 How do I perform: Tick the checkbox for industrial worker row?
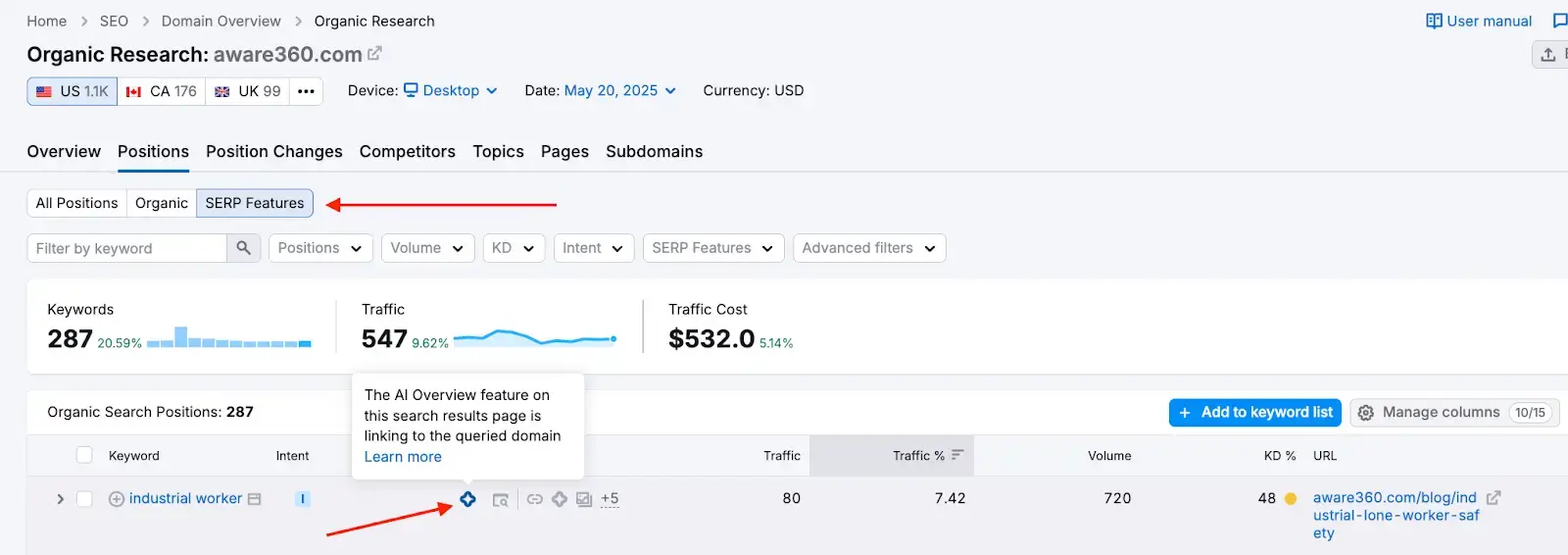coord(84,499)
